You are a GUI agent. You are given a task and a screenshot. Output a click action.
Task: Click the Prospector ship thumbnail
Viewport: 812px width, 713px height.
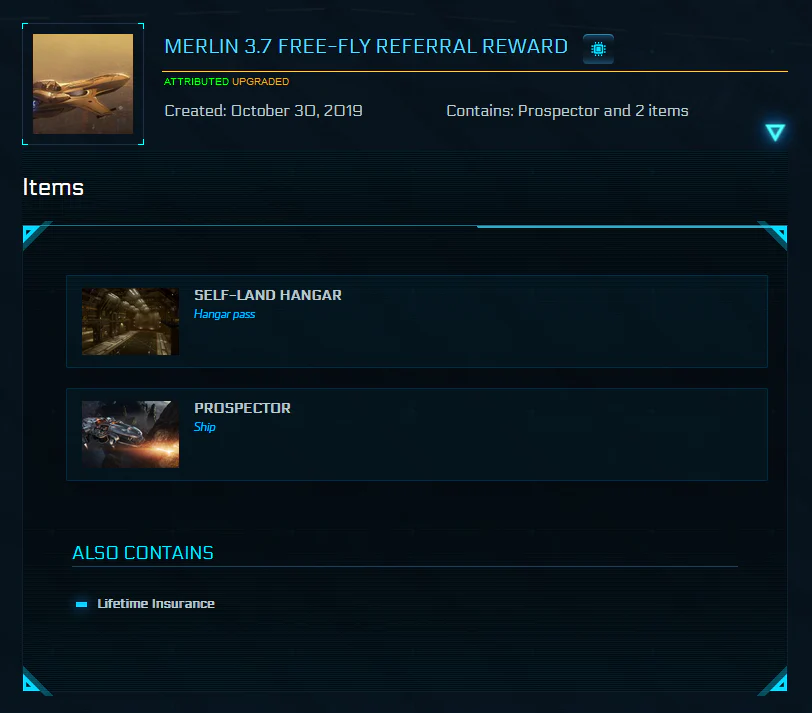point(130,434)
